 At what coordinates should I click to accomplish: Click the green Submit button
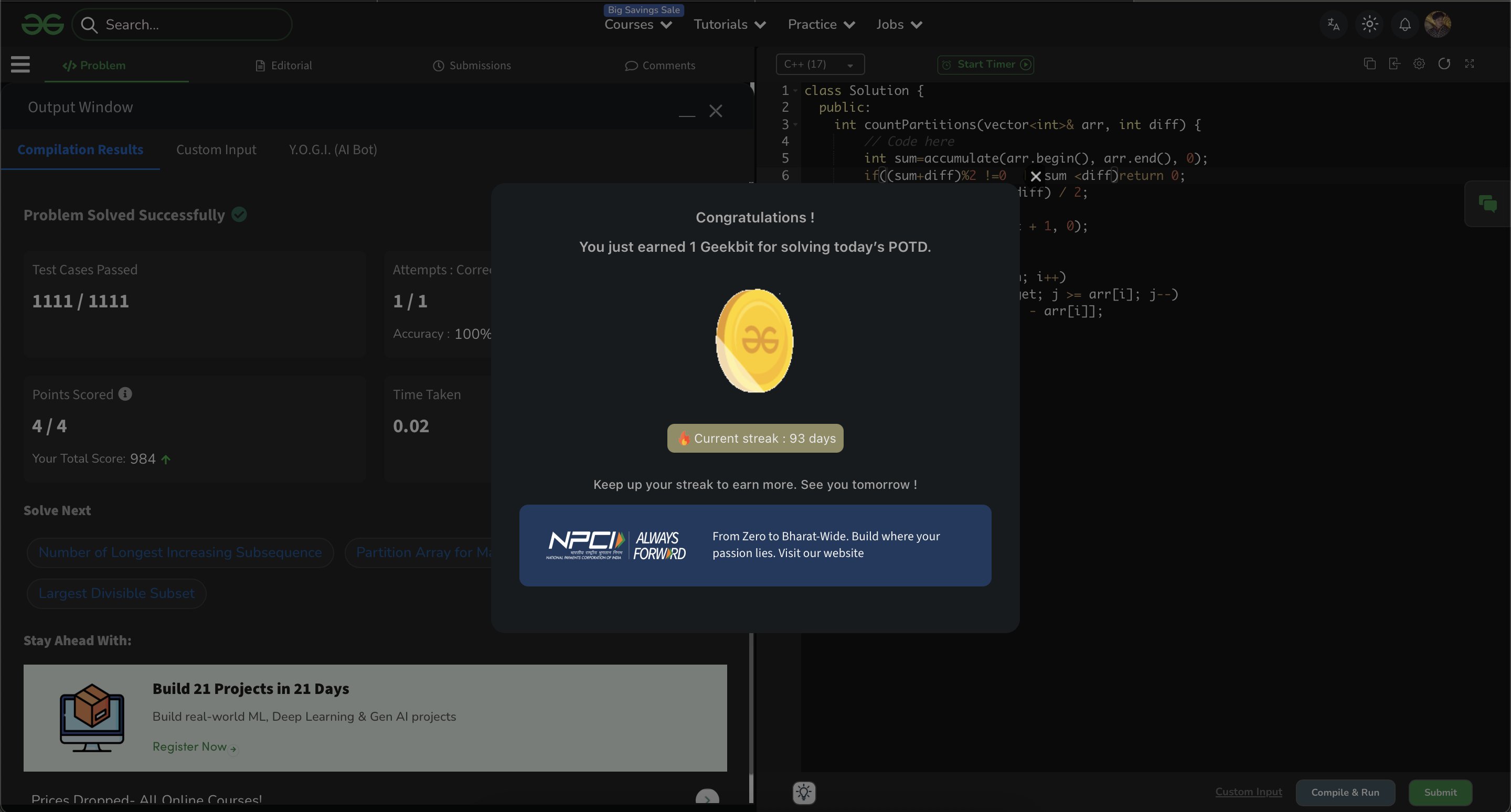click(x=1440, y=793)
